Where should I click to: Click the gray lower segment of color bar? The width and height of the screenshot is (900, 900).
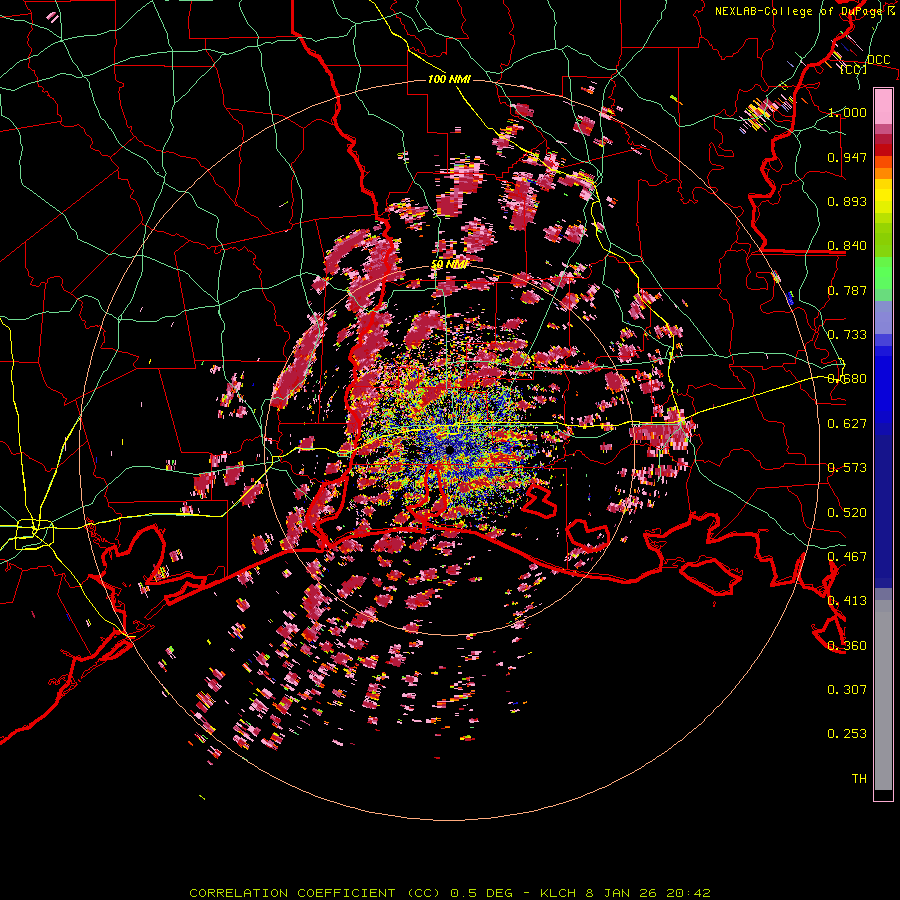[883, 695]
